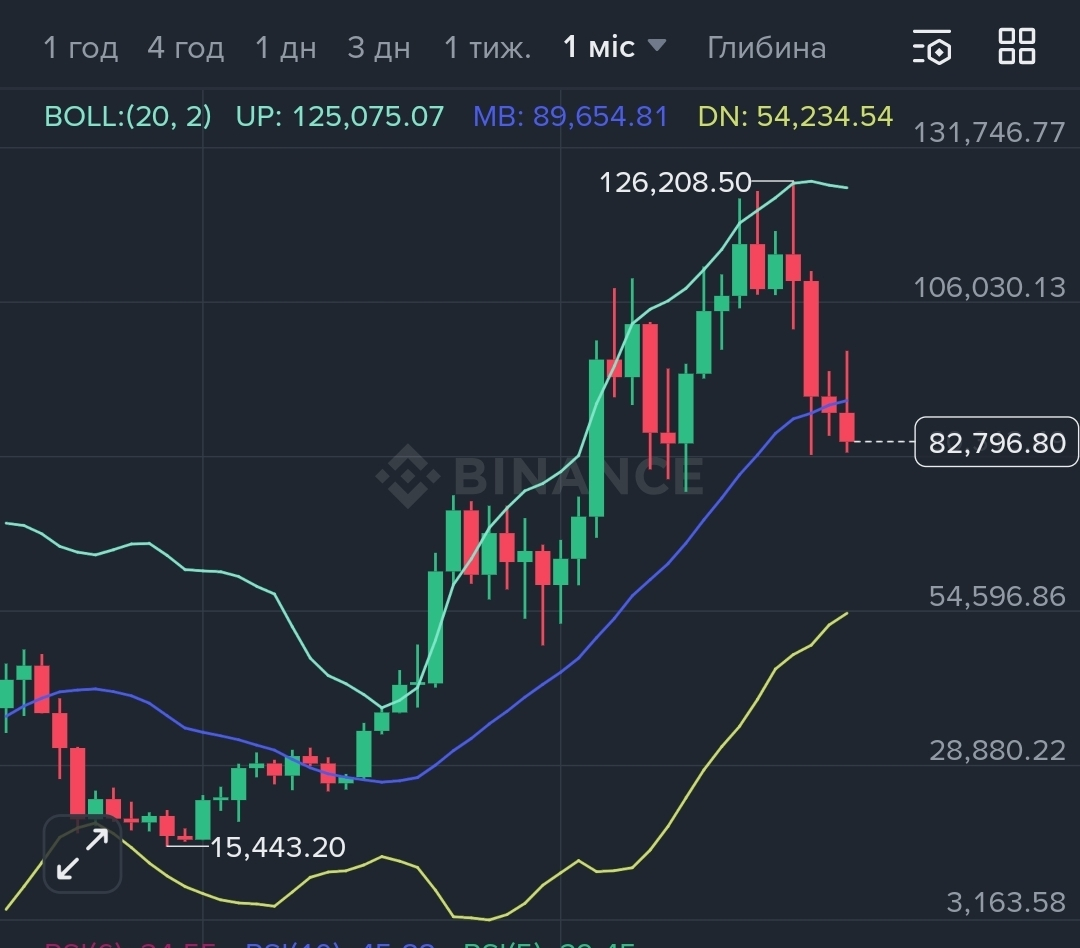The image size is (1080, 948).
Task: Tap the high marker 126,208.50
Action: point(675,183)
